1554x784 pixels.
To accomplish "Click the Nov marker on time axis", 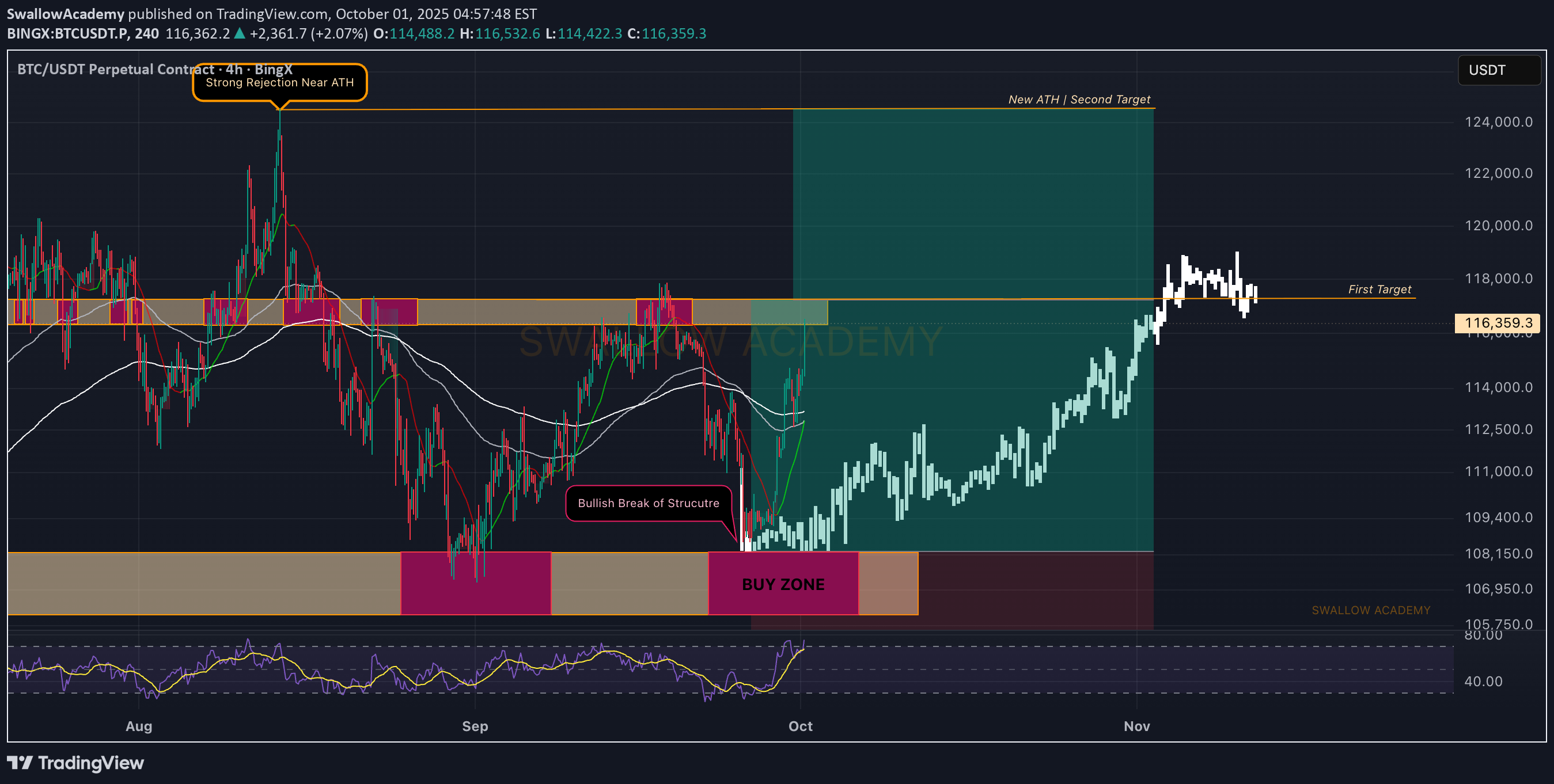I will (x=1136, y=726).
